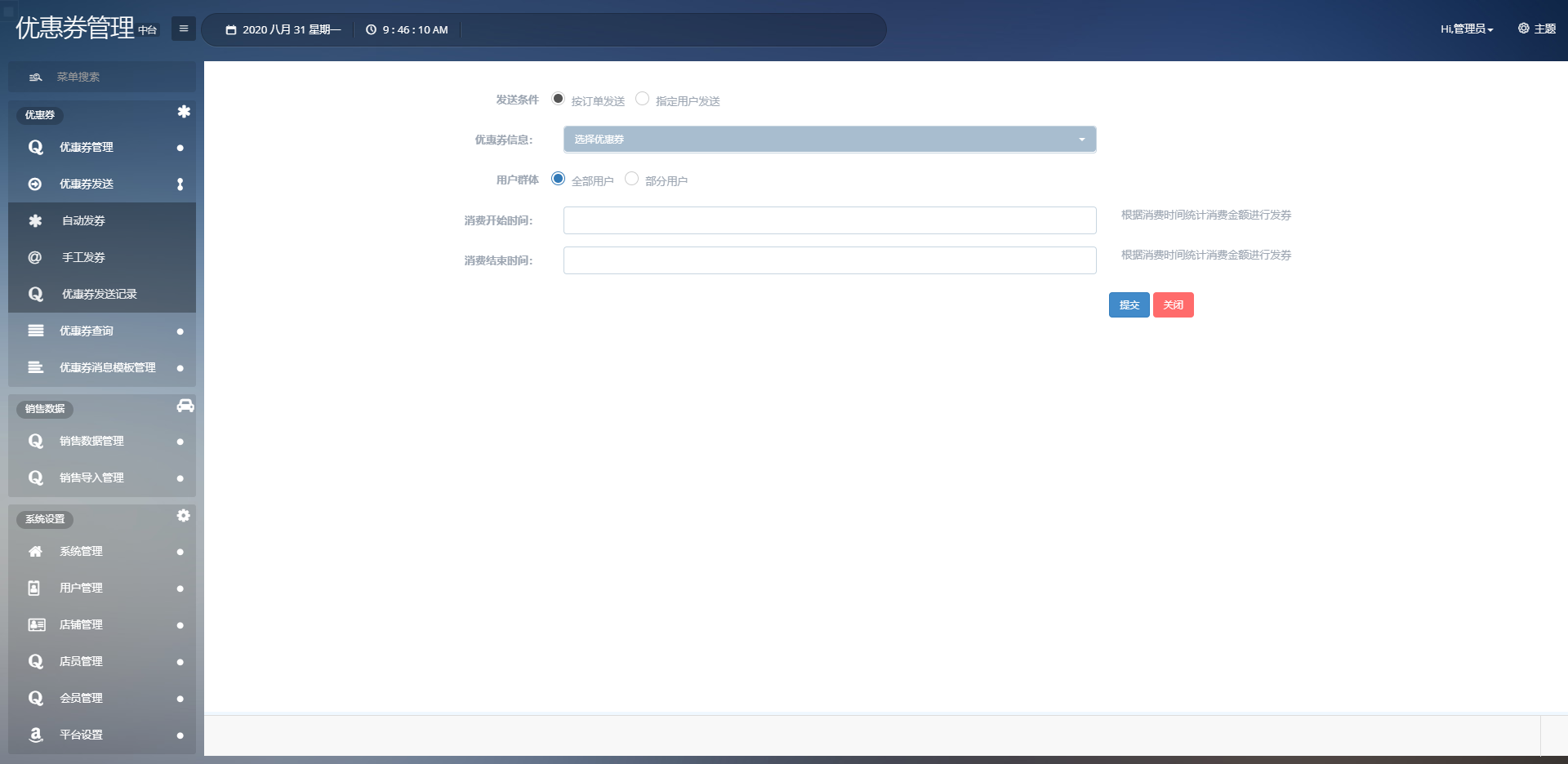Click the list icon for 优惠券查询
The image size is (1568, 764).
point(36,331)
